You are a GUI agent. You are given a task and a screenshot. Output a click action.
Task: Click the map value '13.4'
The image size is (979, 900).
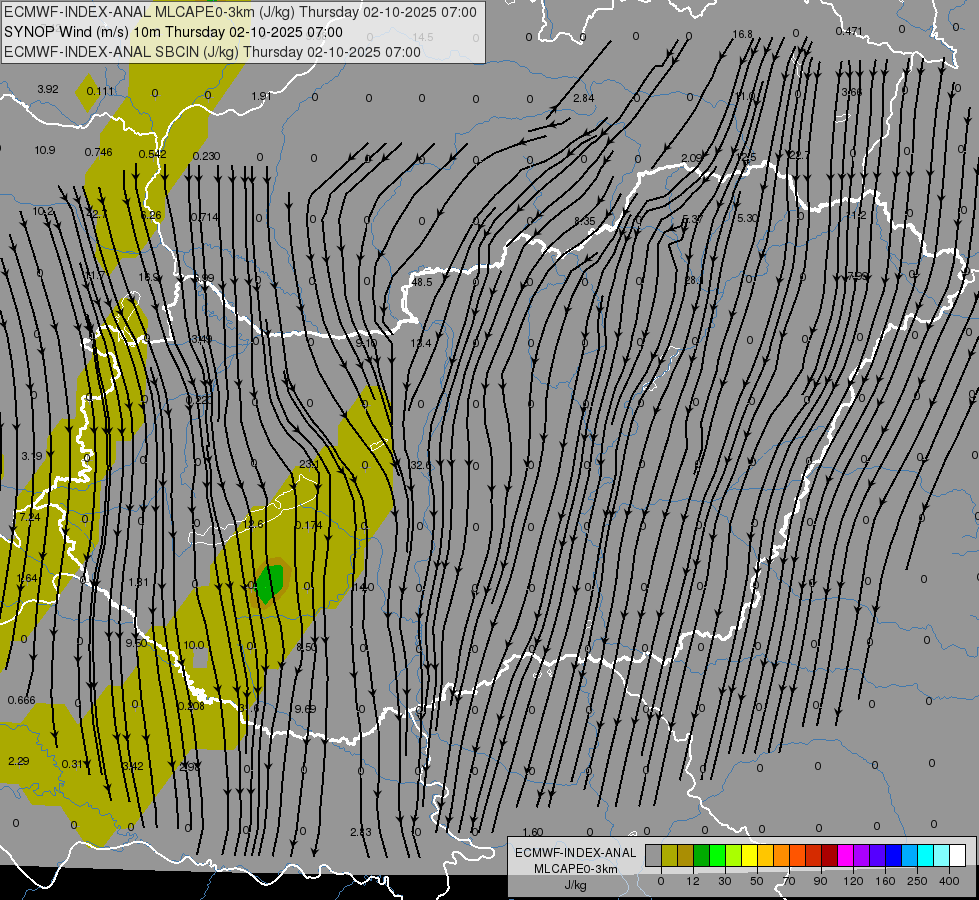point(421,343)
